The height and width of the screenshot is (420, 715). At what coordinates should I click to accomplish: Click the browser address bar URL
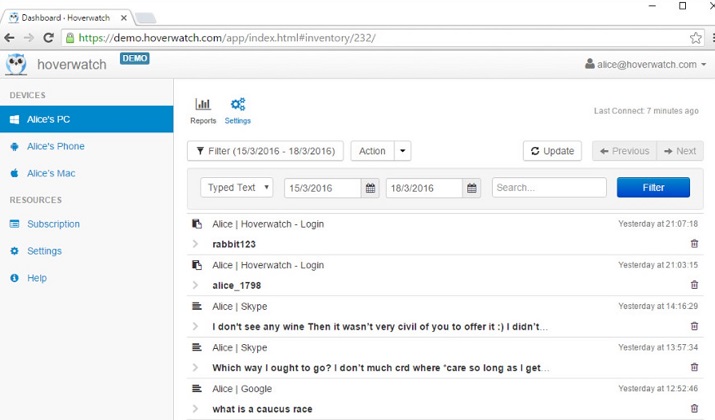pyautogui.click(x=227, y=38)
